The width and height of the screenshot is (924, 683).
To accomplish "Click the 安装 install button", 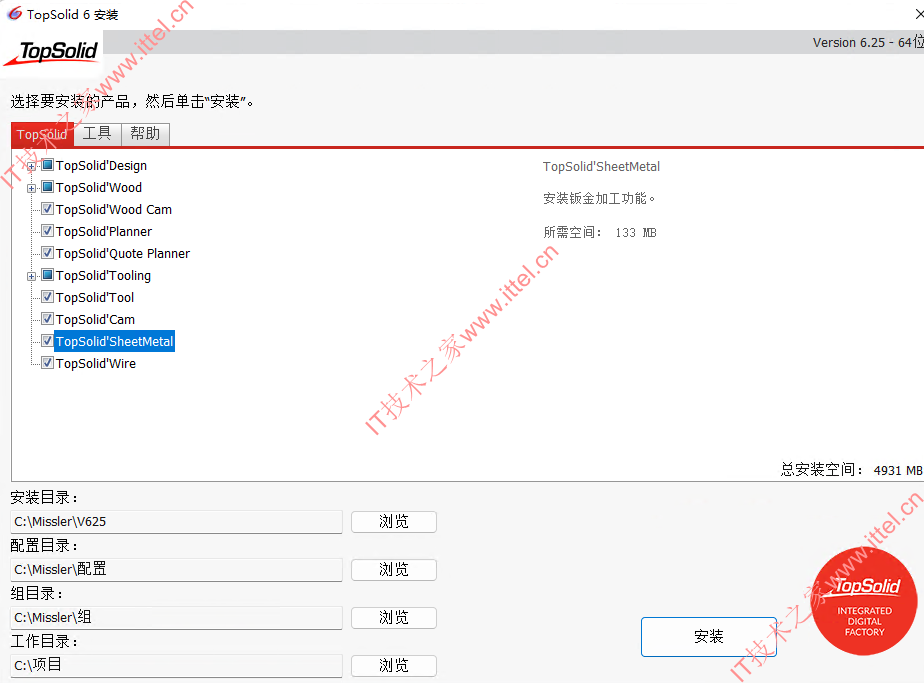I will coord(709,636).
